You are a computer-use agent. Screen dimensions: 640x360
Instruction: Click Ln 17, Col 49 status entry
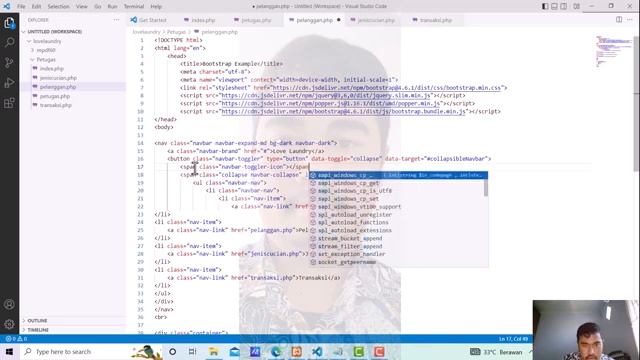point(513,339)
